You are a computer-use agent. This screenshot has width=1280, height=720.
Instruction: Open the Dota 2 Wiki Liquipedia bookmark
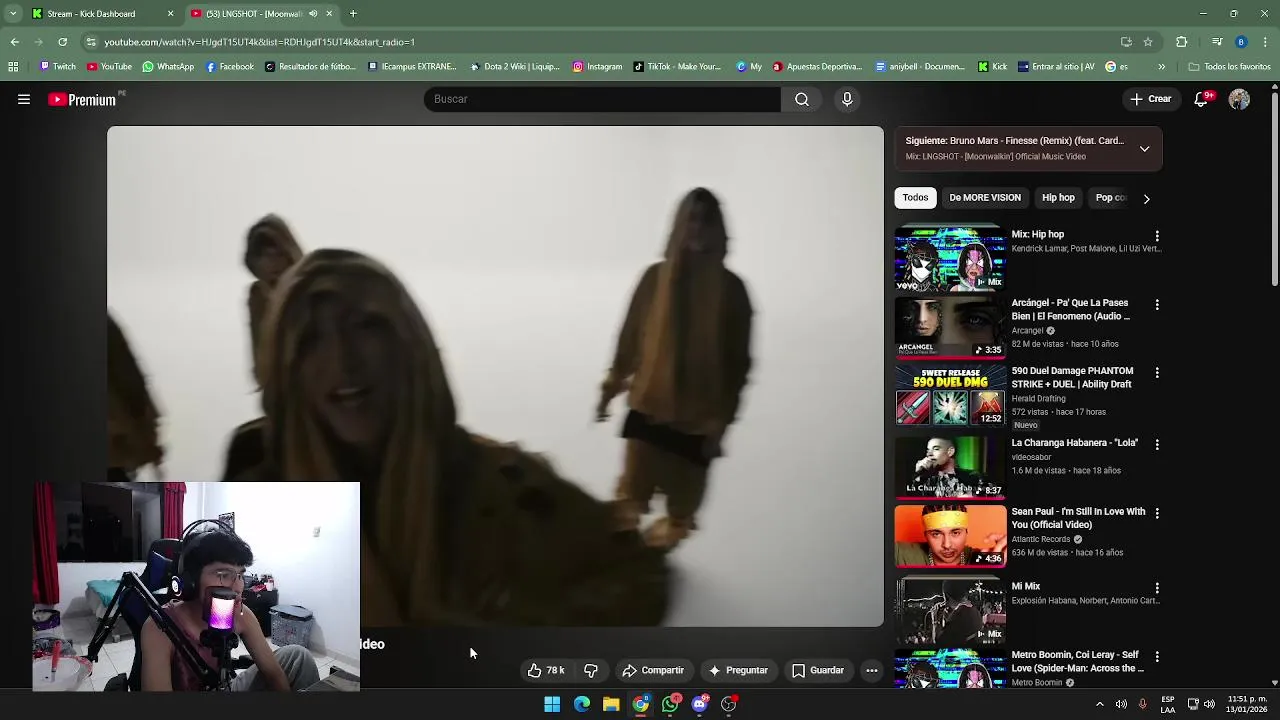coord(513,67)
